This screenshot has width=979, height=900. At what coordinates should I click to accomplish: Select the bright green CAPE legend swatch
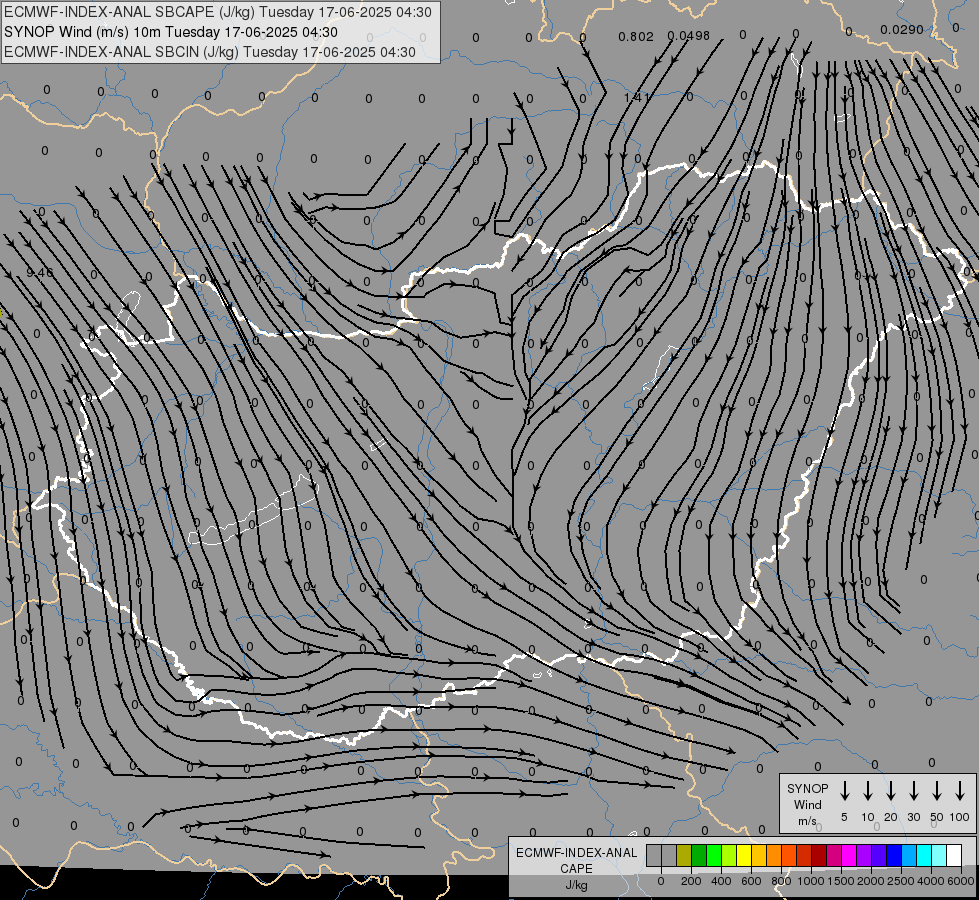click(x=714, y=855)
